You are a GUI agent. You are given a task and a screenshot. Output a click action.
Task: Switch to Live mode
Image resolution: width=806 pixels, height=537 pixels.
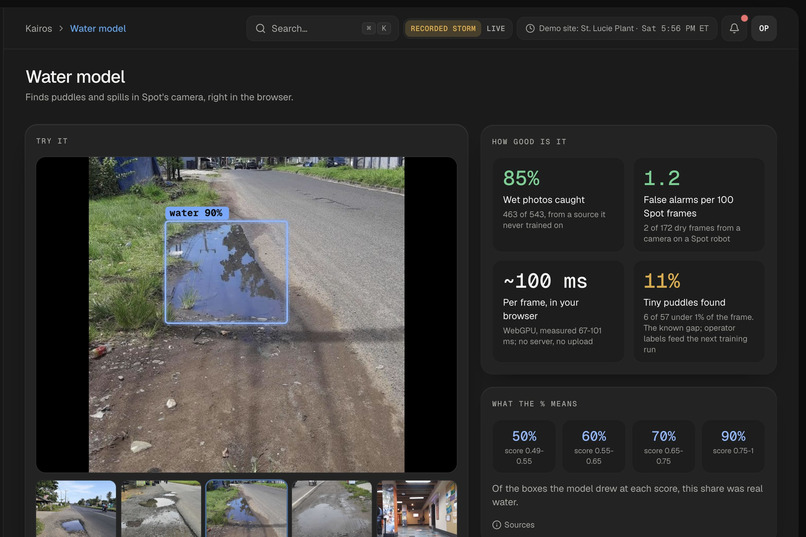[x=496, y=28]
